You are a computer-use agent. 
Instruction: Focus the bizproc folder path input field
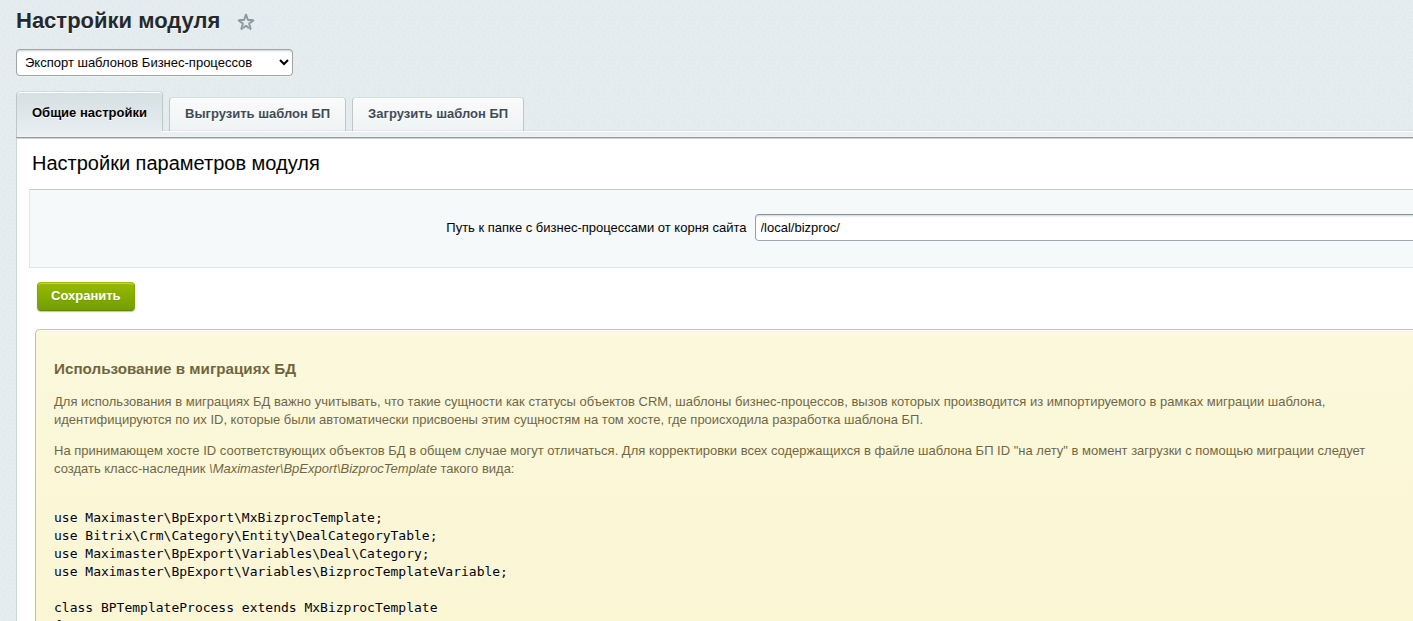[1084, 227]
